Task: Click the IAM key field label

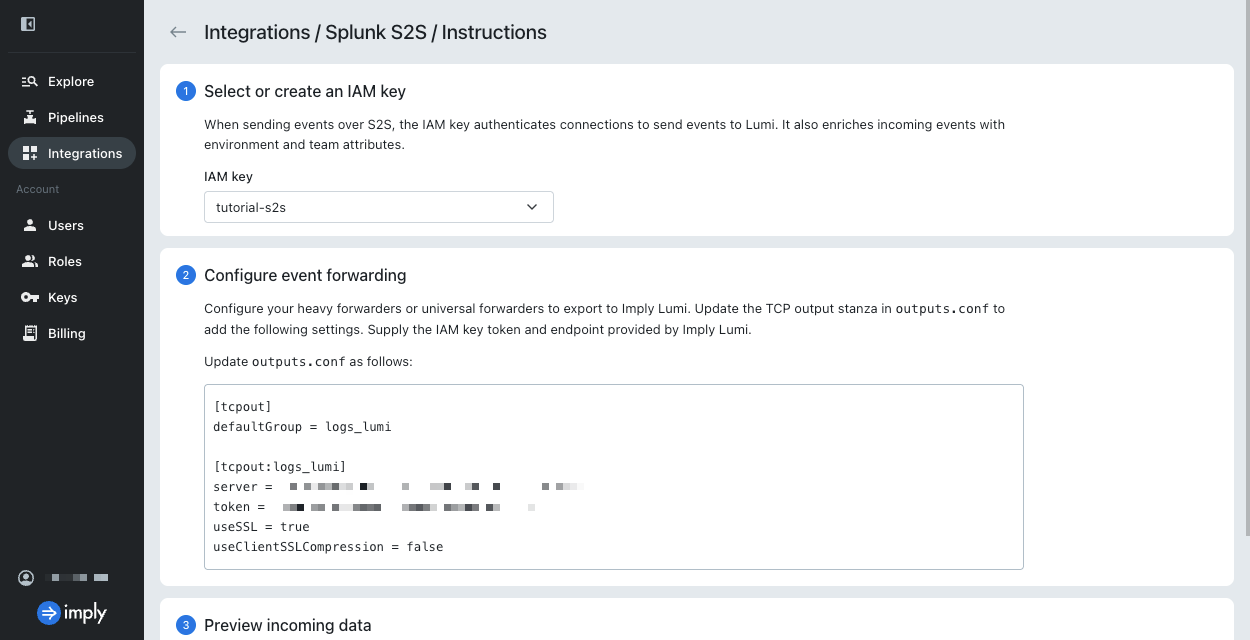Action: point(228,176)
